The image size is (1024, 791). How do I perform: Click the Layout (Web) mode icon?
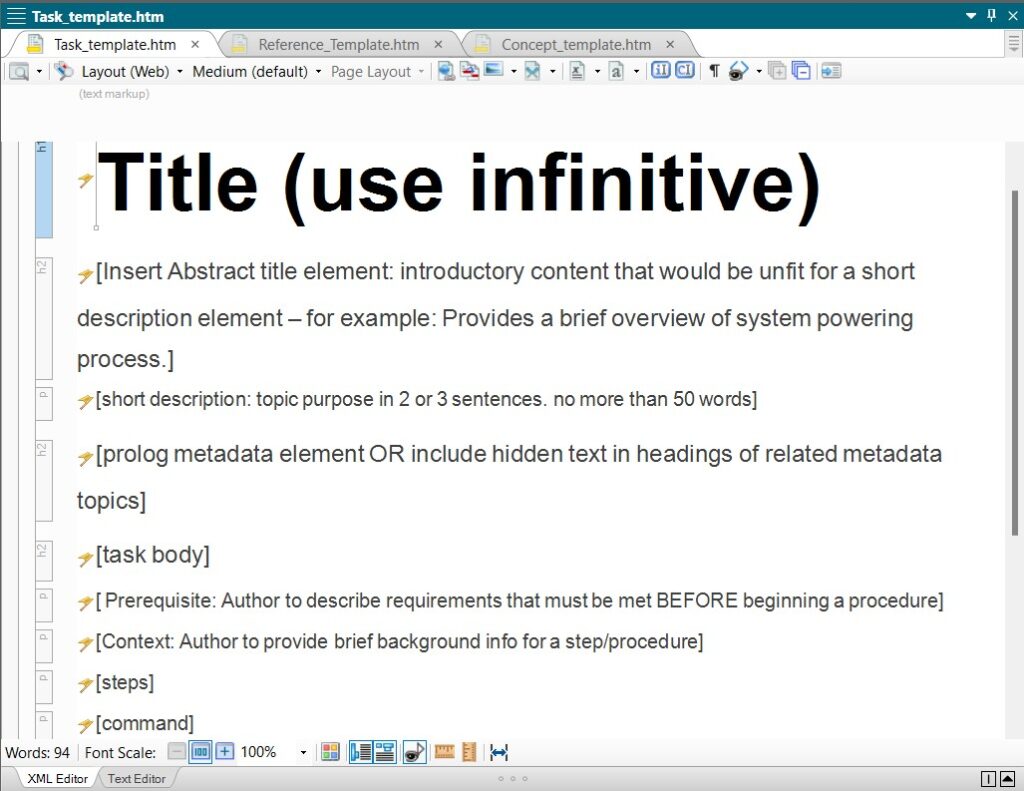tap(63, 71)
